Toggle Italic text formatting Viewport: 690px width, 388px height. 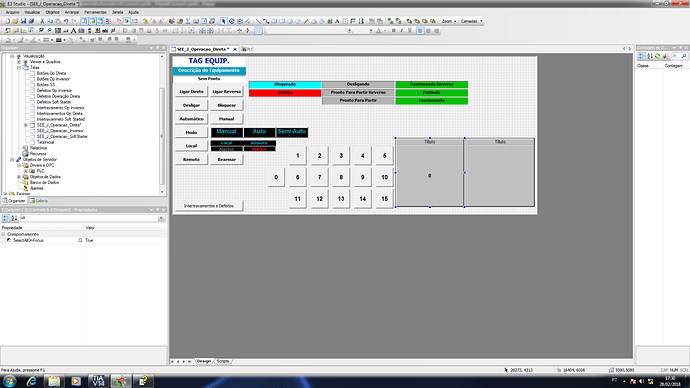pos(402,31)
